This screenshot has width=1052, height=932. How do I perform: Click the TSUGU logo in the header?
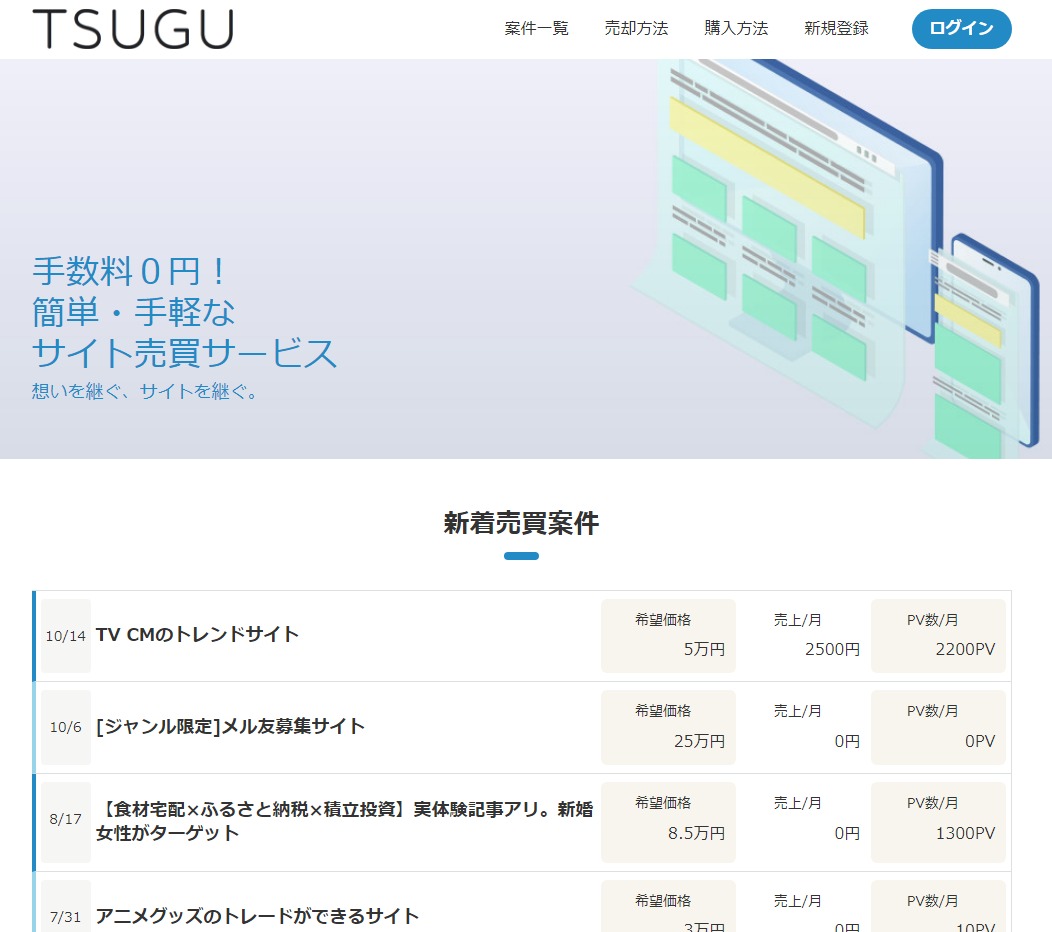coord(135,28)
